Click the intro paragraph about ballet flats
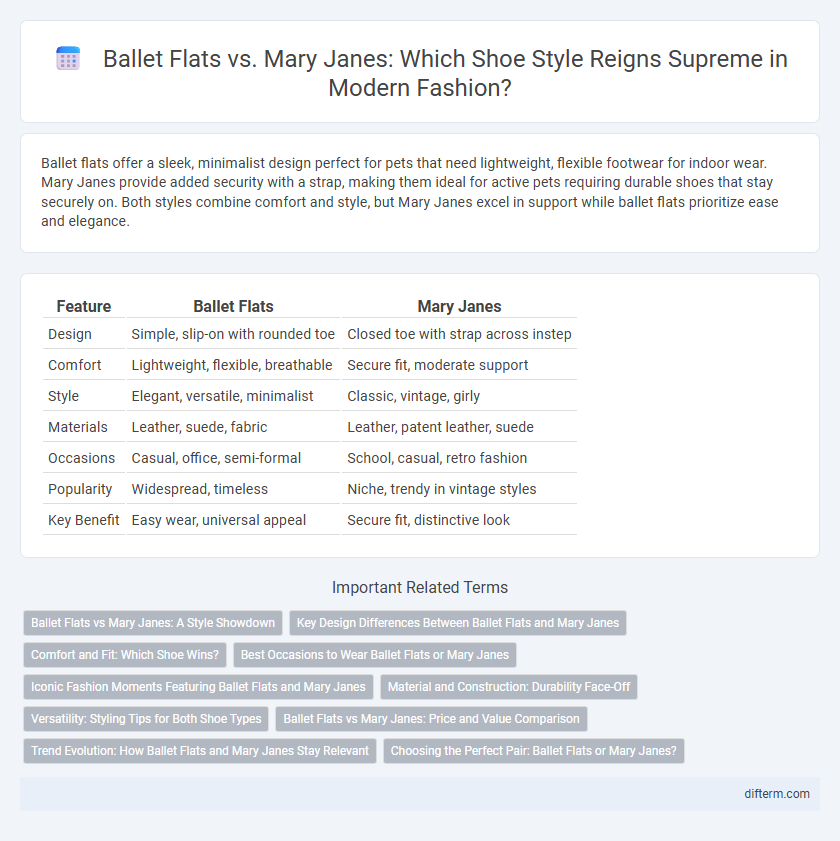 410,192
